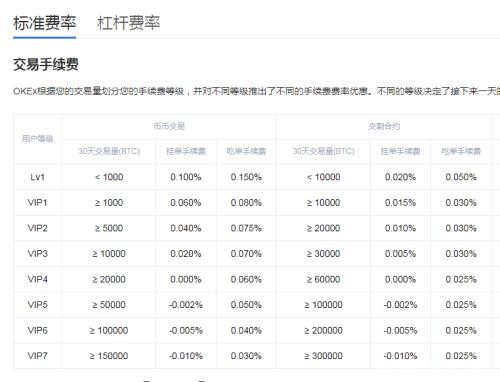Click VIP6 币币交易 volume '≥ 100000'

click(109, 330)
